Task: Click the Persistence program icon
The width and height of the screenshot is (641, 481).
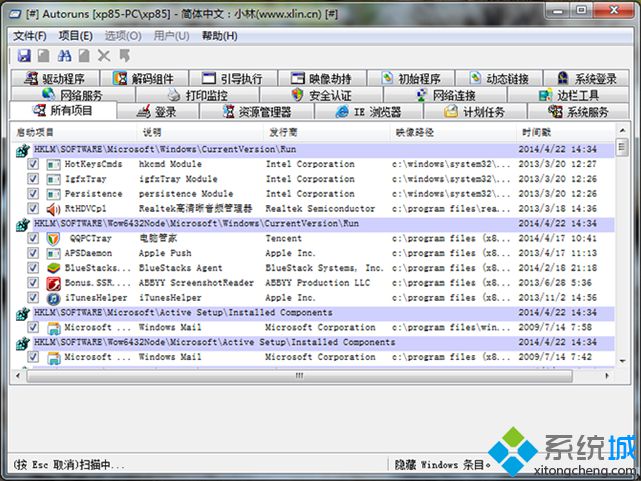Action: [53, 194]
